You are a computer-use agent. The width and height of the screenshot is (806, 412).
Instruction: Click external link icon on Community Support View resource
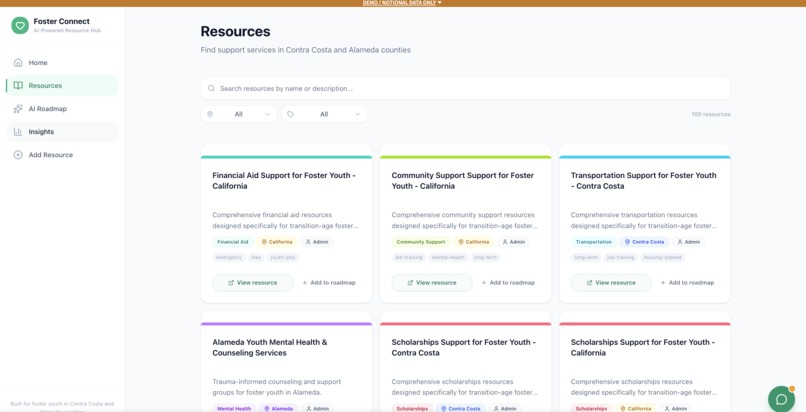(x=410, y=283)
